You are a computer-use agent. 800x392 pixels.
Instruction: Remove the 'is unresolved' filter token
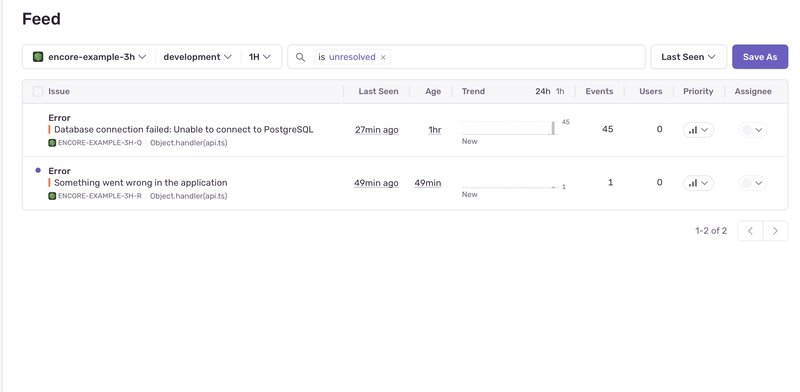pos(383,57)
